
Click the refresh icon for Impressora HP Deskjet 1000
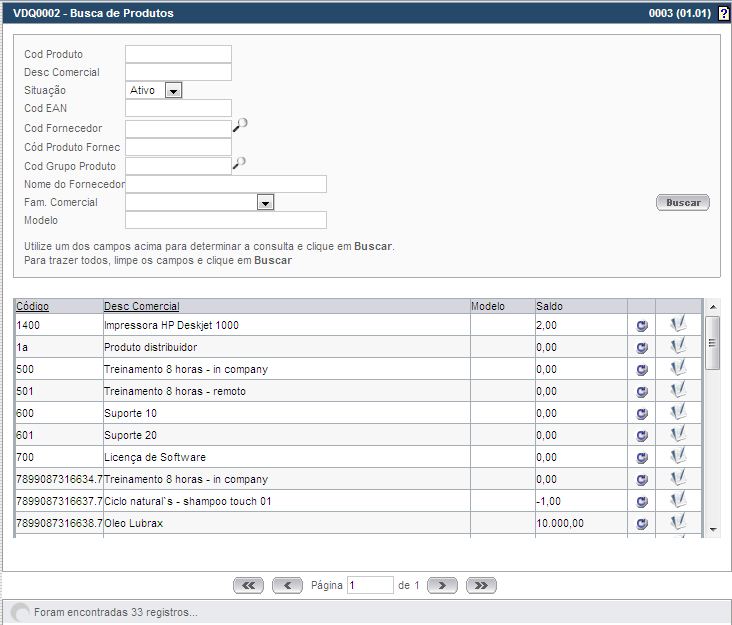click(x=641, y=325)
